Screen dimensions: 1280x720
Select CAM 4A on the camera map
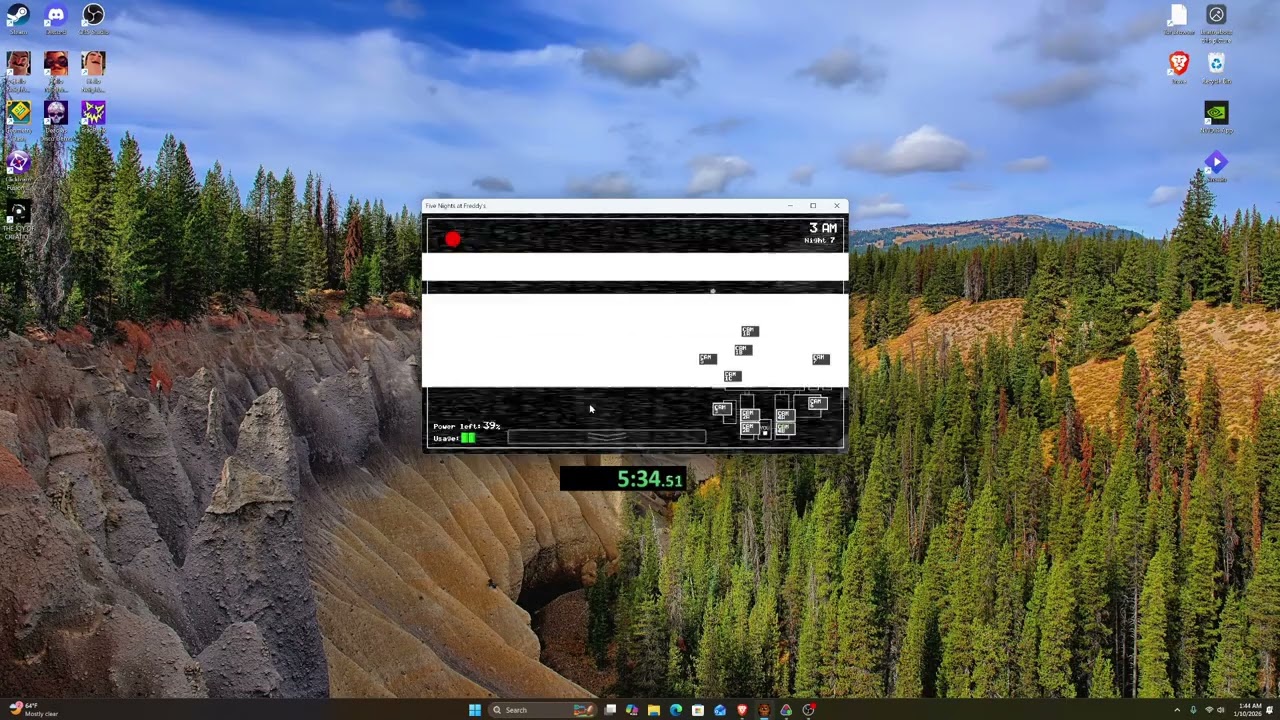coord(784,414)
